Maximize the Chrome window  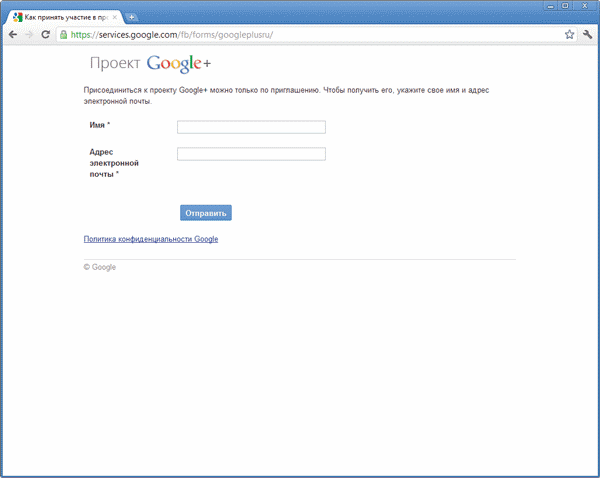coord(565,6)
